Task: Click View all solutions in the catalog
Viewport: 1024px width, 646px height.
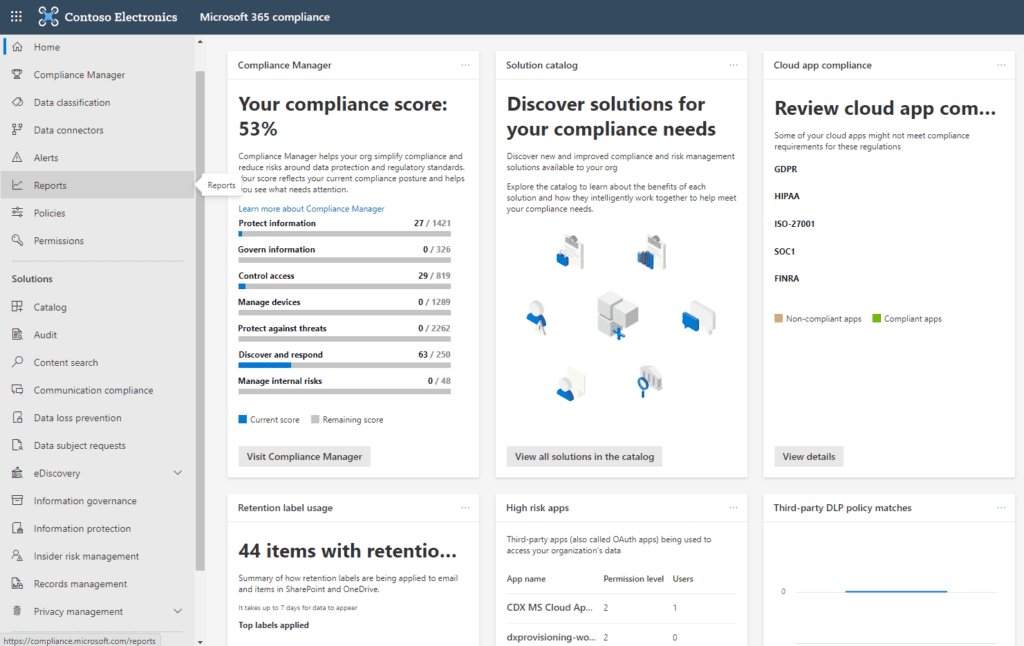Action: pos(584,457)
